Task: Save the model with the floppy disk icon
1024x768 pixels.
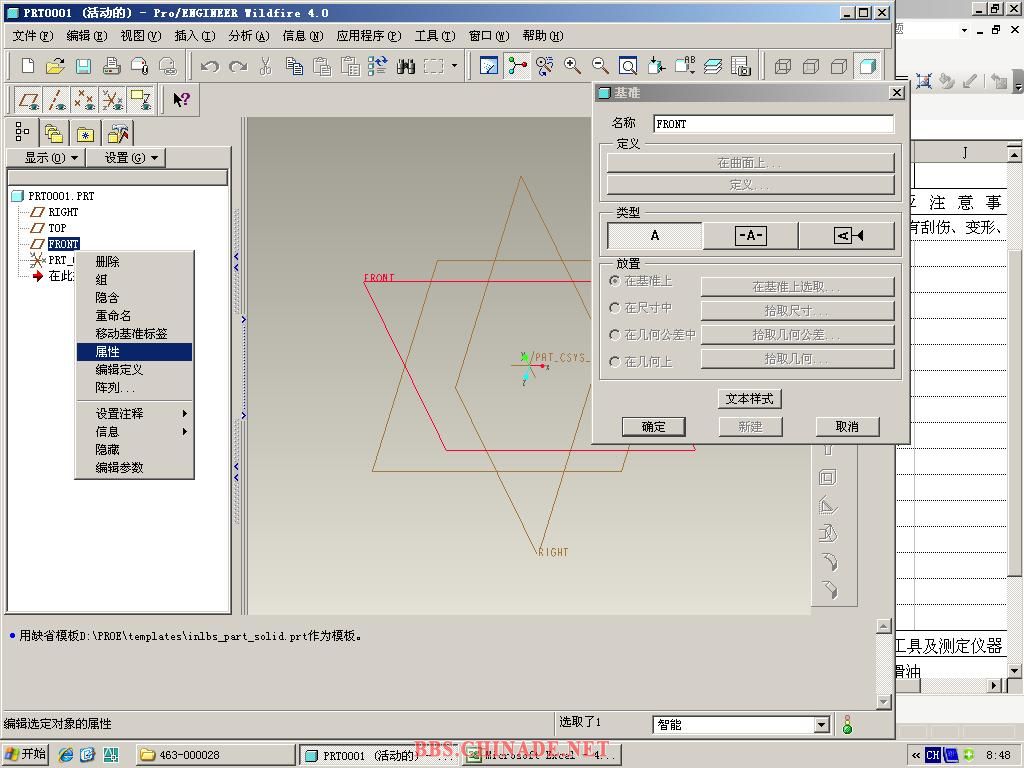Action: [x=83, y=66]
